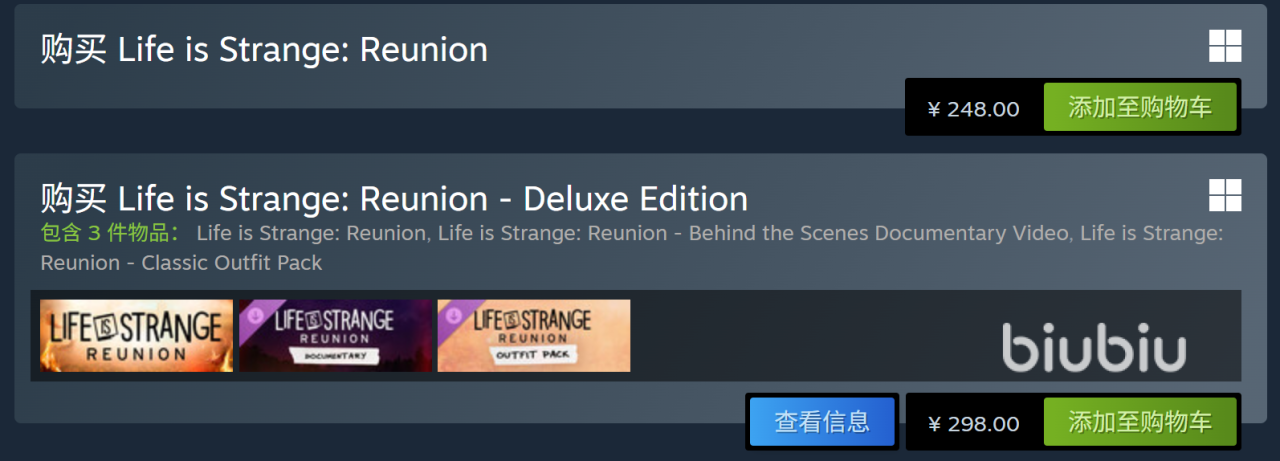Click the Windows icon beside the Deluxe Edition title
This screenshot has height=461, width=1280.
pyautogui.click(x=1225, y=196)
